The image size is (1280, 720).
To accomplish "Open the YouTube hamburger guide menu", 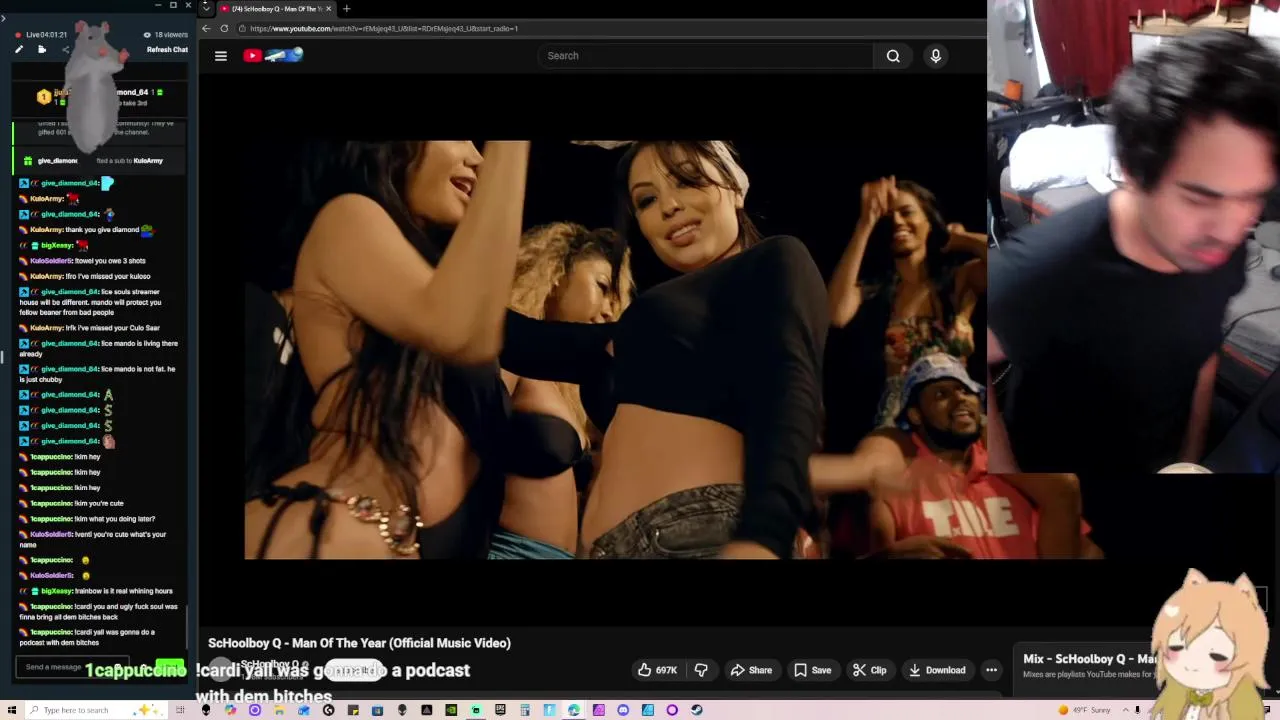I will pyautogui.click(x=221, y=56).
